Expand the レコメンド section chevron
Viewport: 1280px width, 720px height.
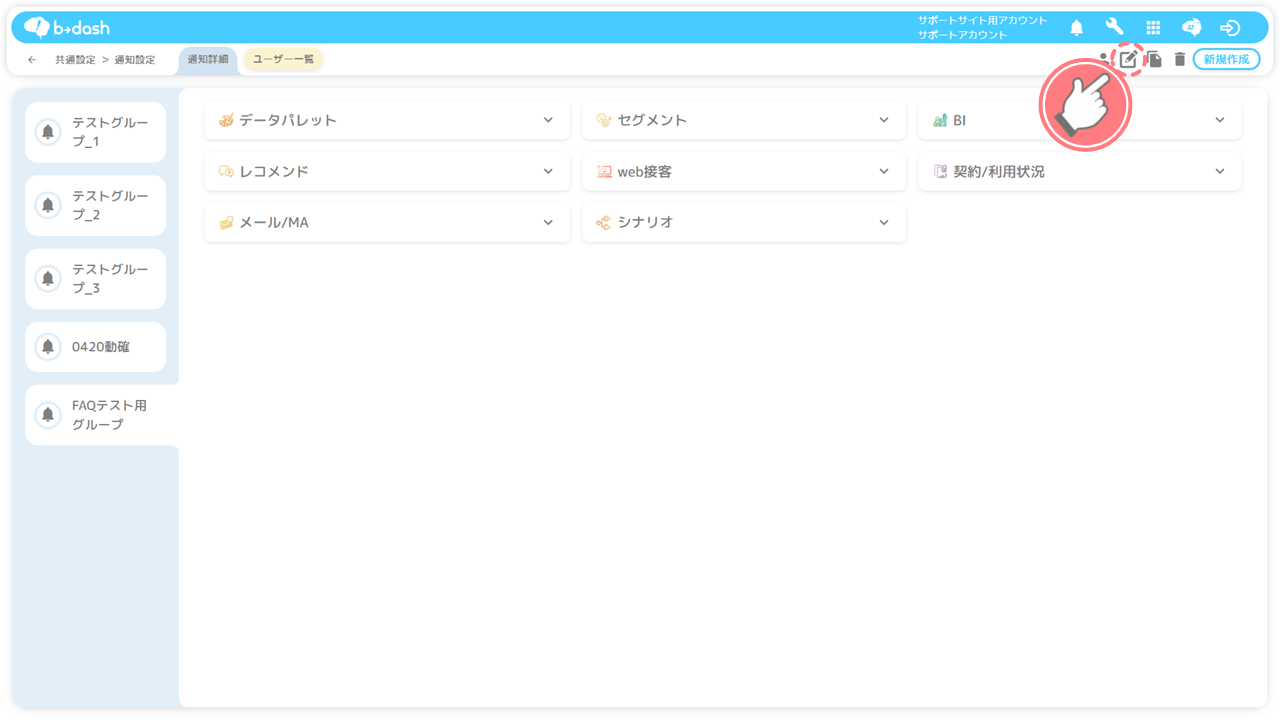click(x=548, y=172)
